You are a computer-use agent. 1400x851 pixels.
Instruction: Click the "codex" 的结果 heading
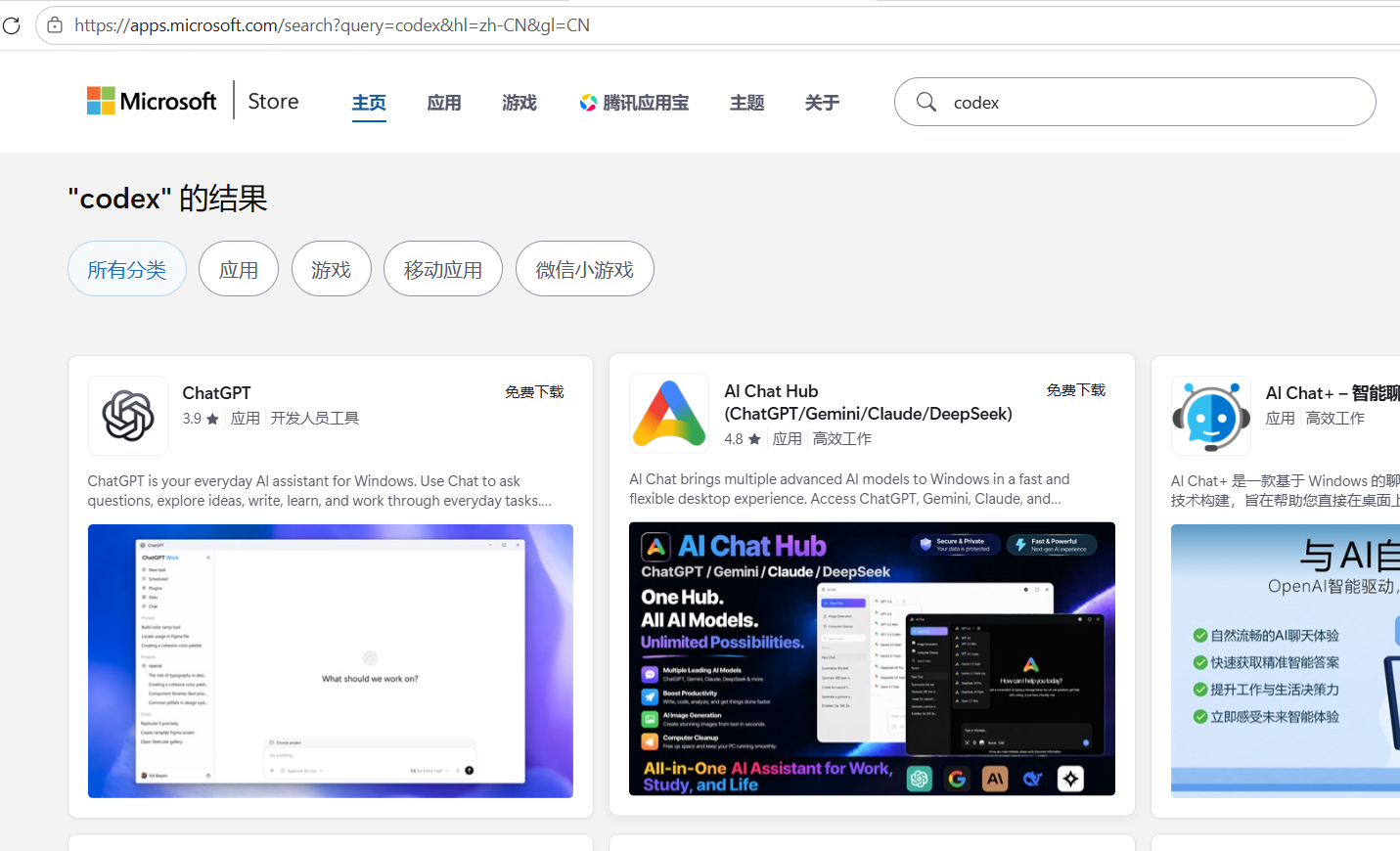point(167,199)
